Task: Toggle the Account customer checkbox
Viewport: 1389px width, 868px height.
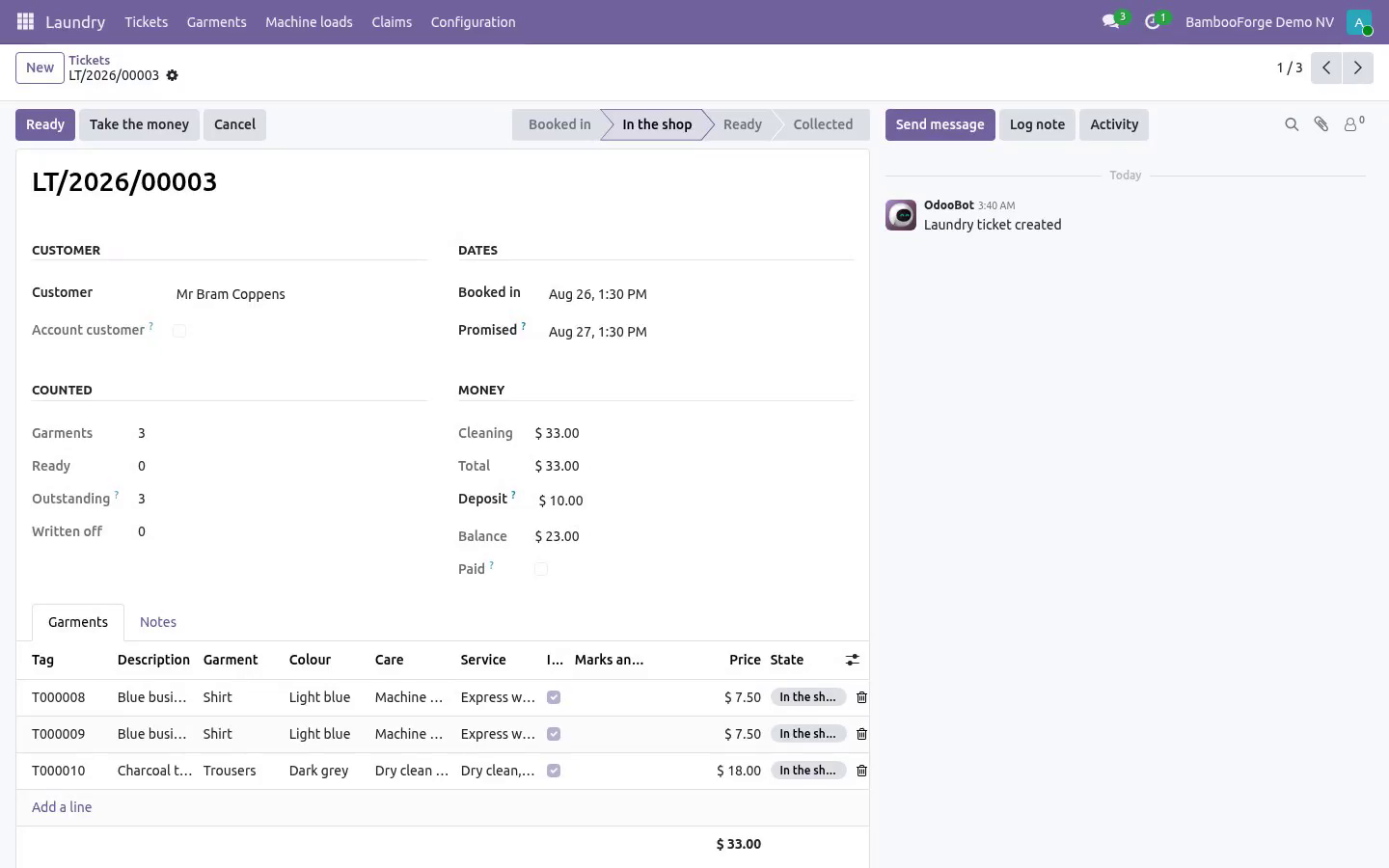Action: pyautogui.click(x=179, y=331)
